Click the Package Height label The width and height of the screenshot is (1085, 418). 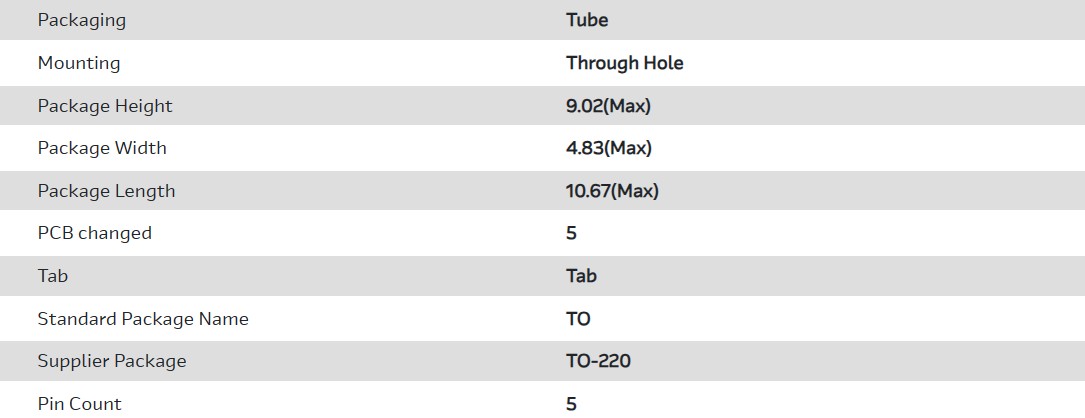pos(105,106)
